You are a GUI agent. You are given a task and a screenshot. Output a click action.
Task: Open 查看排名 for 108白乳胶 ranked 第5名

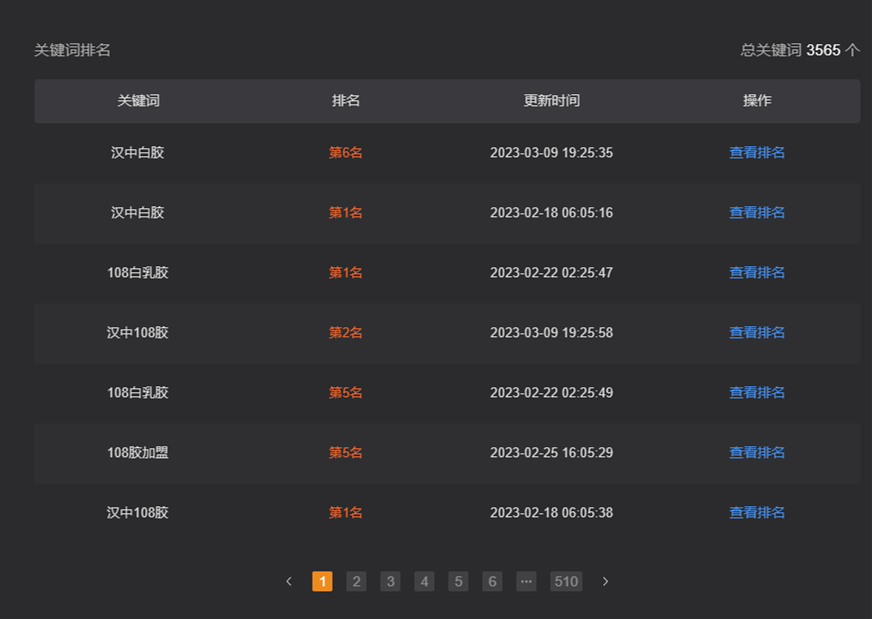757,393
